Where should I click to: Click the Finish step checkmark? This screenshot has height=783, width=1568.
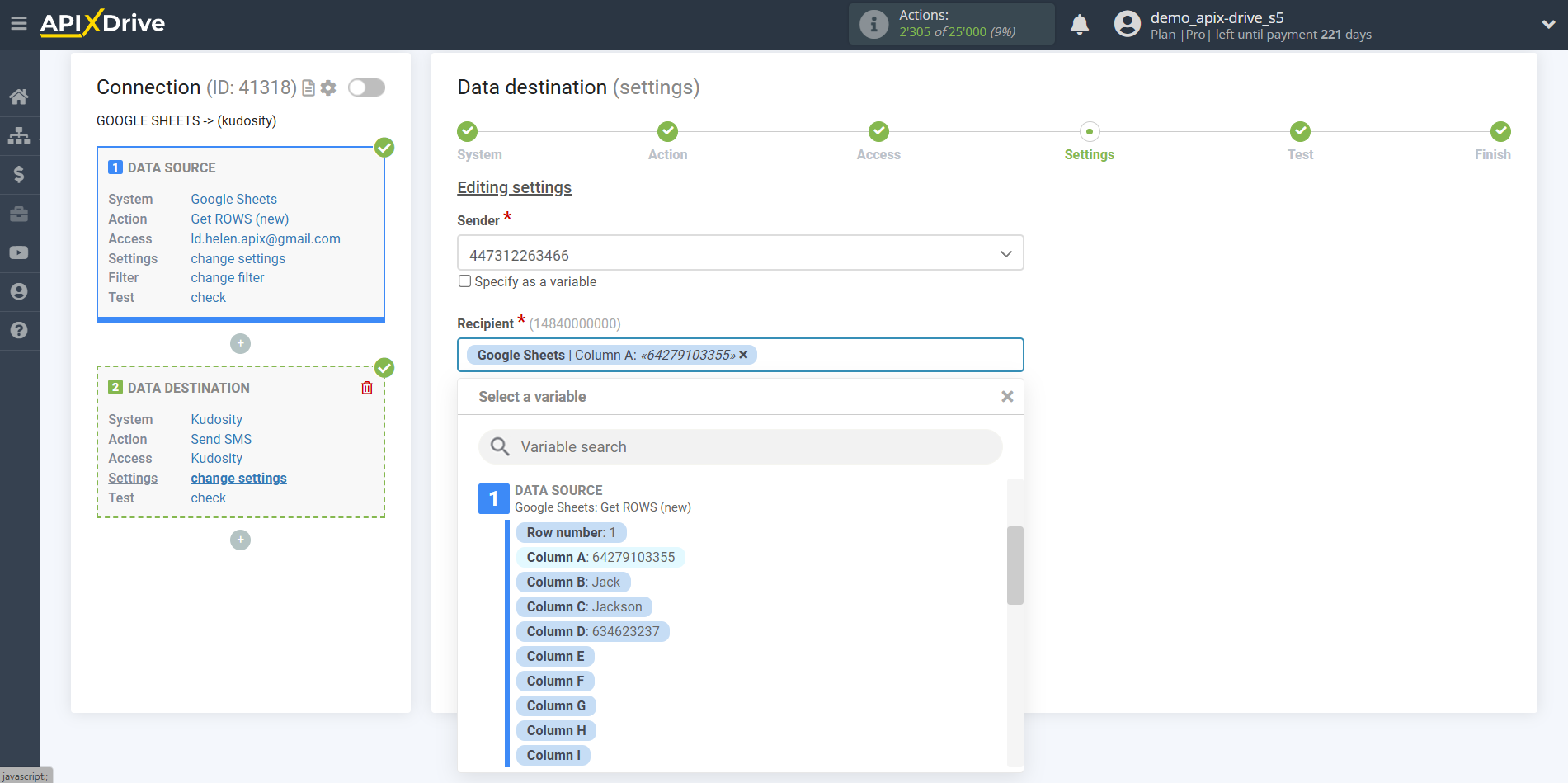(x=1500, y=131)
